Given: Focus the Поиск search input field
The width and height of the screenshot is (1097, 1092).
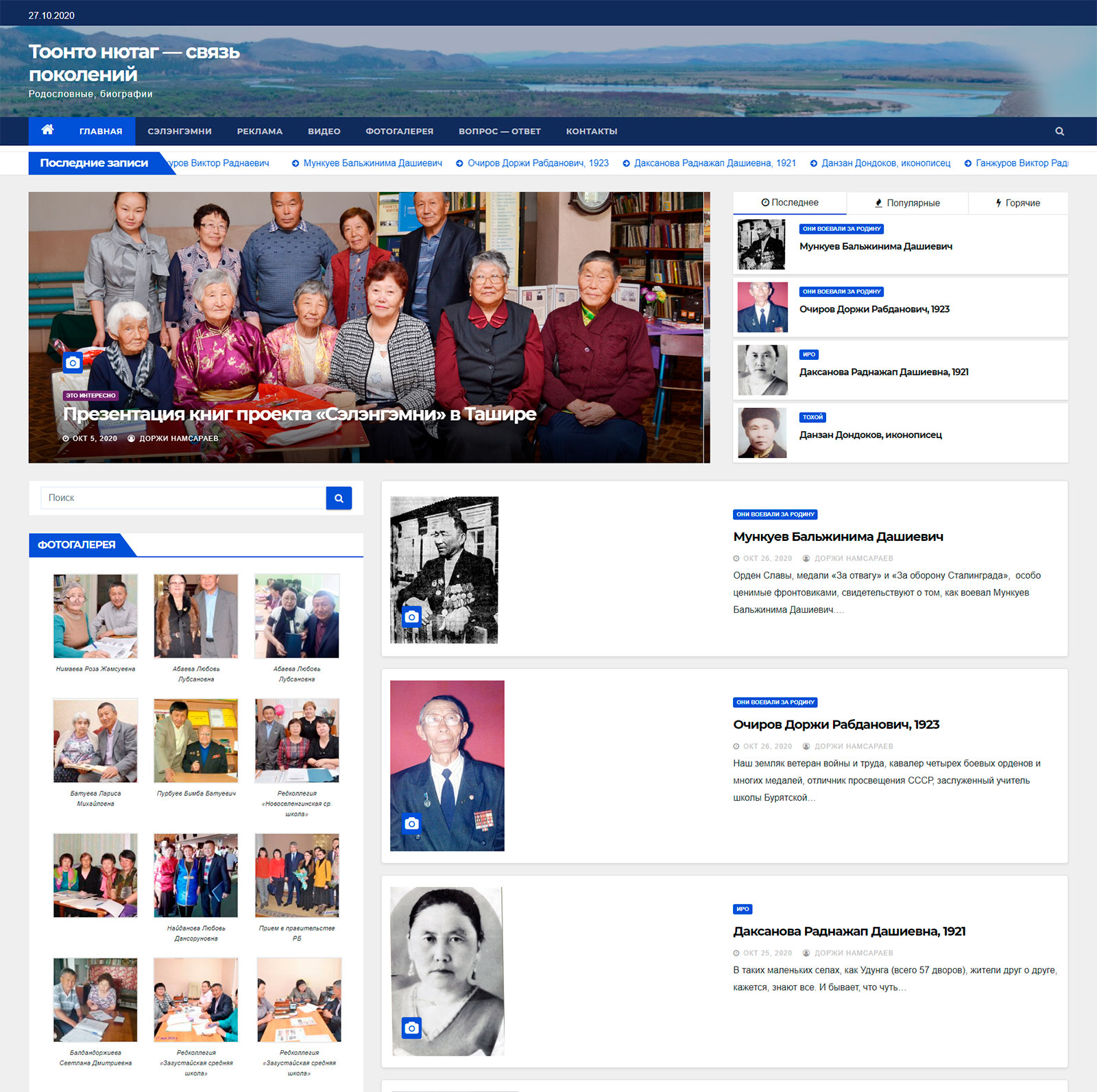Looking at the screenshot, I should [183, 498].
